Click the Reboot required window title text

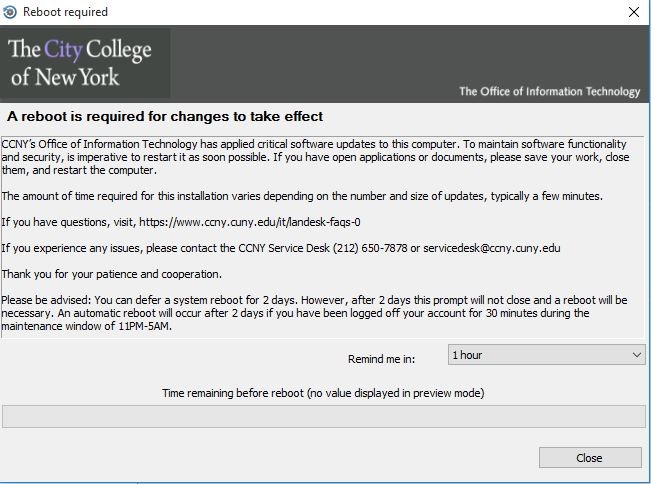[x=65, y=12]
